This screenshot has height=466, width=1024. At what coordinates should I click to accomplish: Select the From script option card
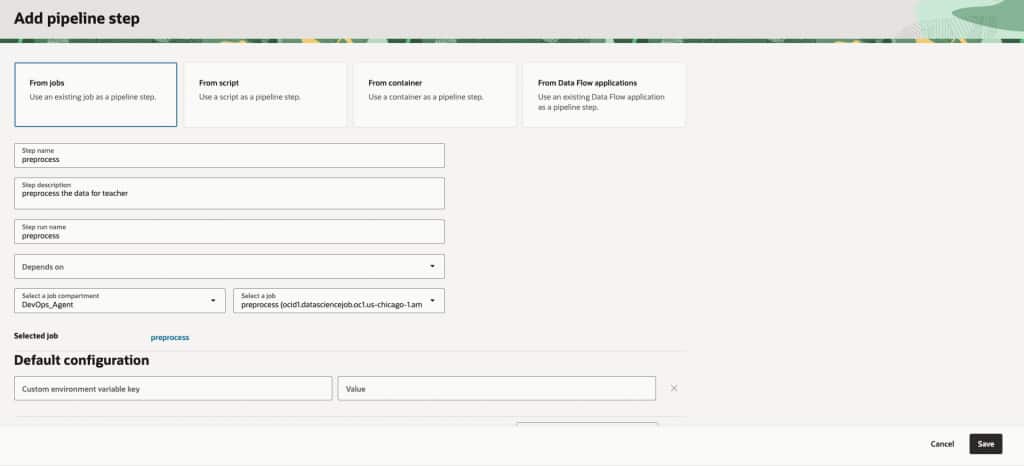click(x=265, y=95)
